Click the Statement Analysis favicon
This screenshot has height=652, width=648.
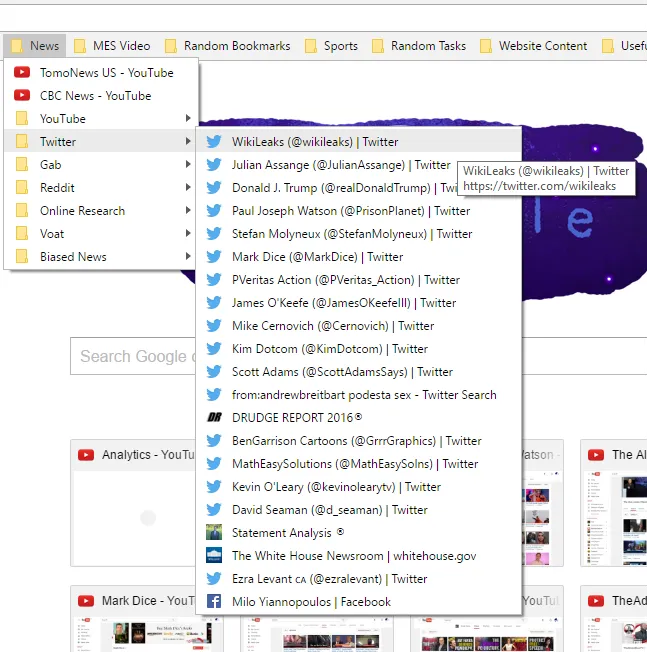click(214, 532)
